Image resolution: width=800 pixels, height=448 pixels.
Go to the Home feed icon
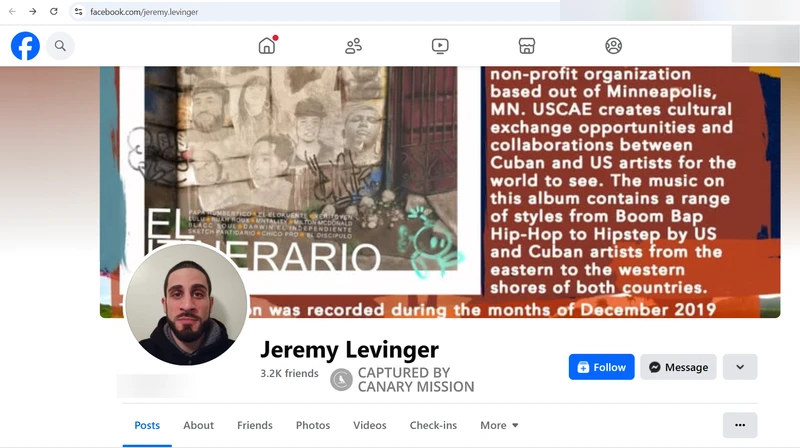pyautogui.click(x=267, y=46)
